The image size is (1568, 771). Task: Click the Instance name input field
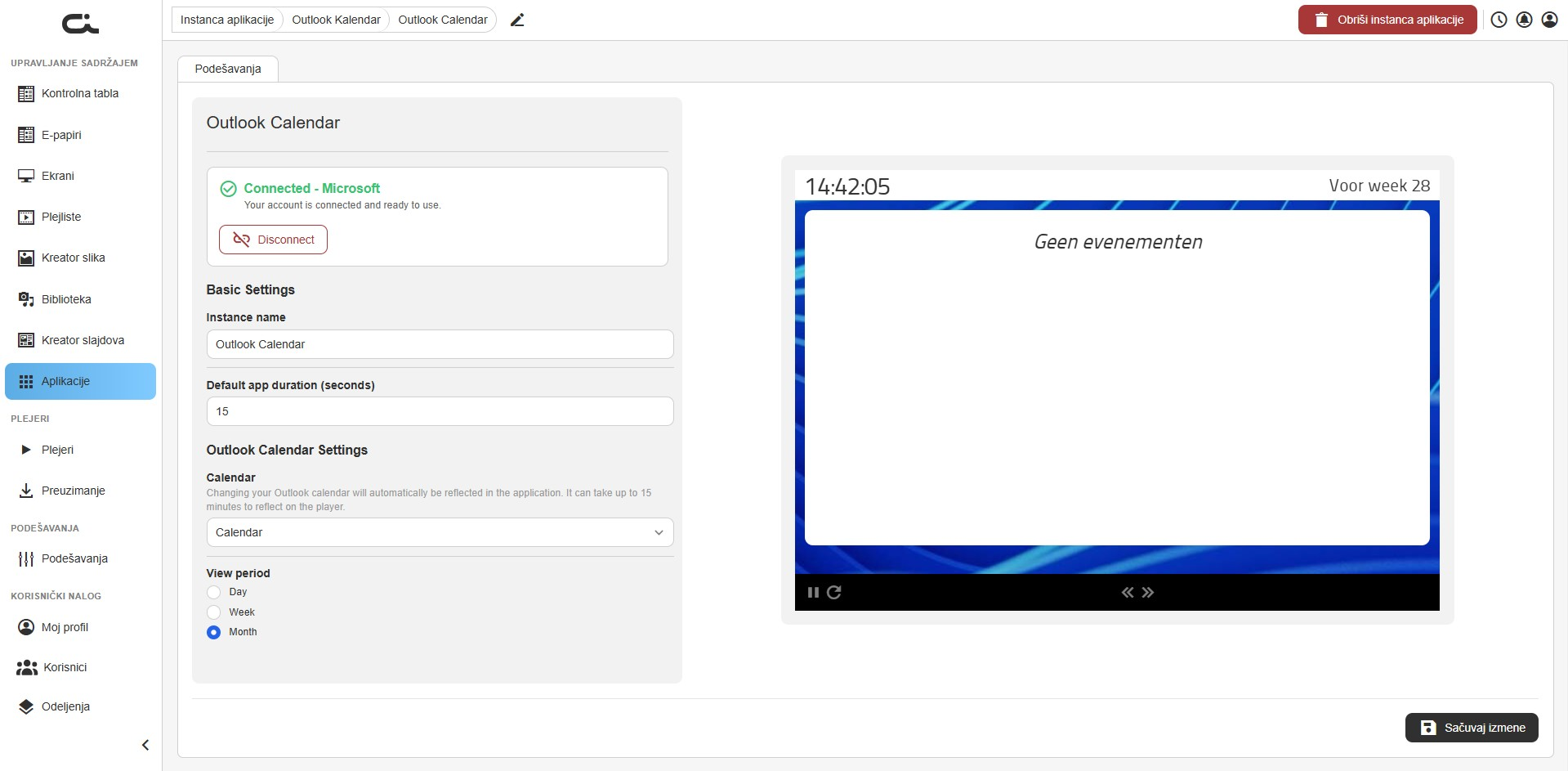[x=440, y=344]
